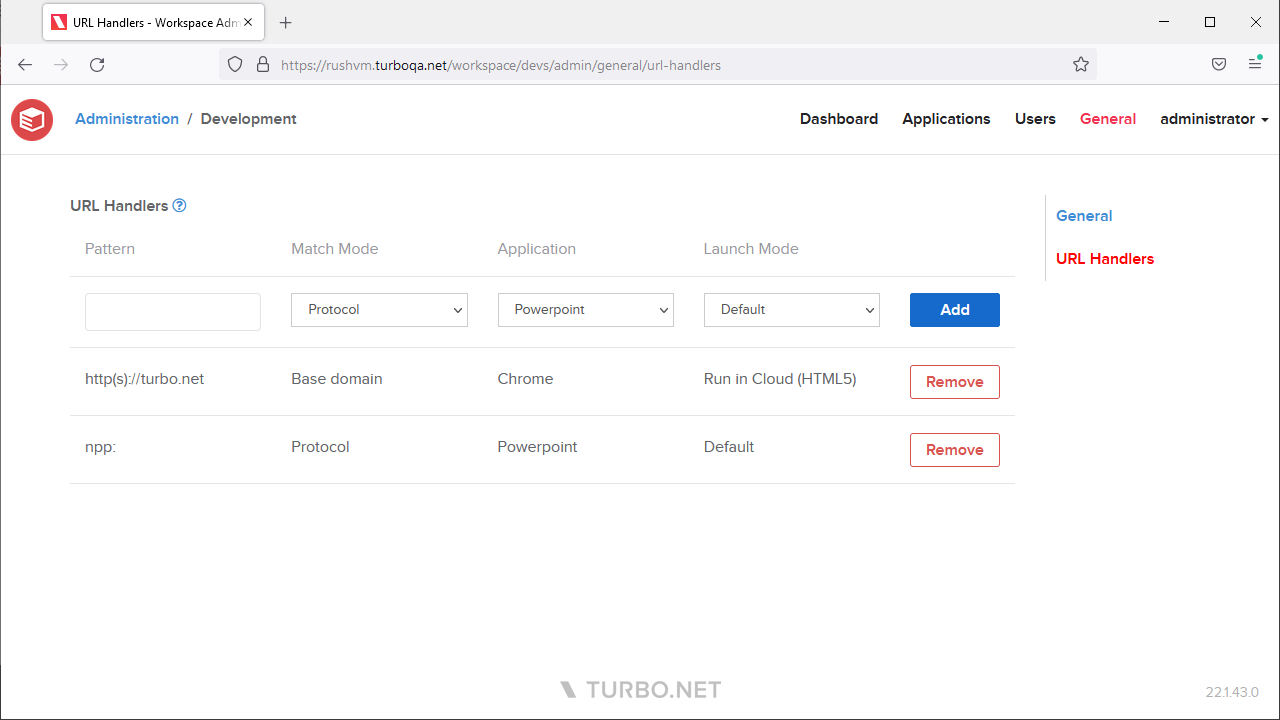Remove the http(s)://turbo.net handler
Viewport: 1280px width, 720px height.
tap(954, 382)
